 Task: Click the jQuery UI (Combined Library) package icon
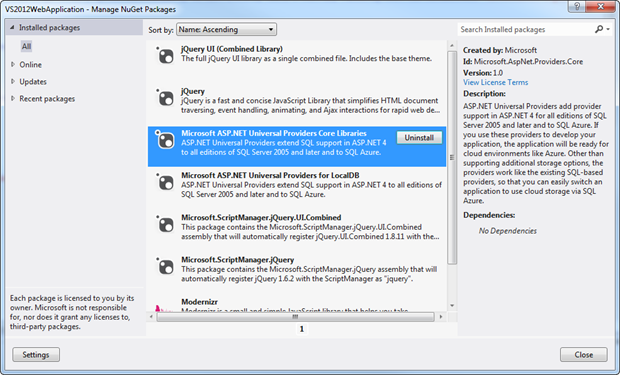coord(166,56)
